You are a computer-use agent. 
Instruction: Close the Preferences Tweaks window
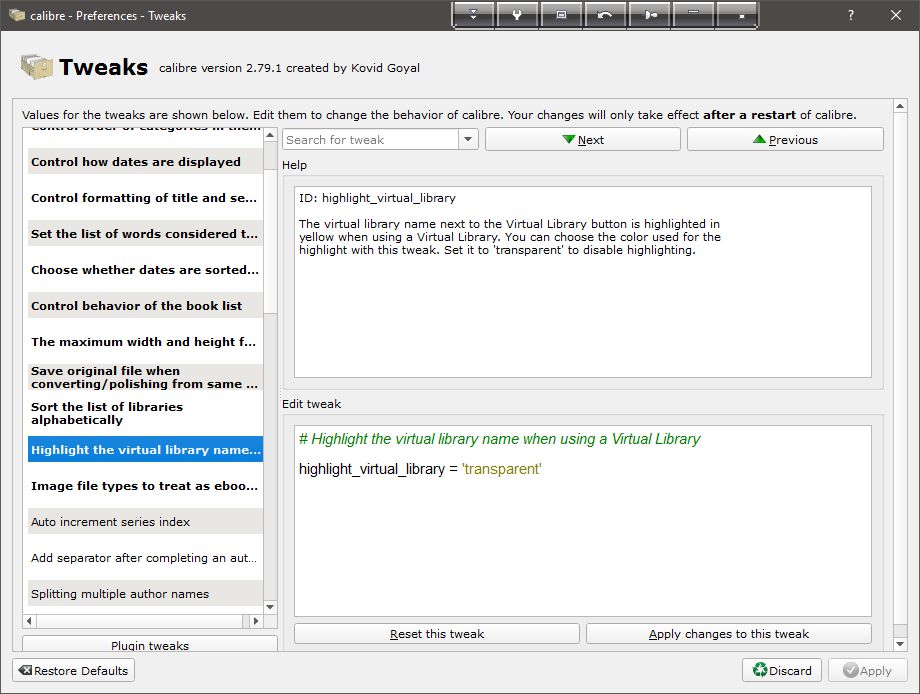895,15
